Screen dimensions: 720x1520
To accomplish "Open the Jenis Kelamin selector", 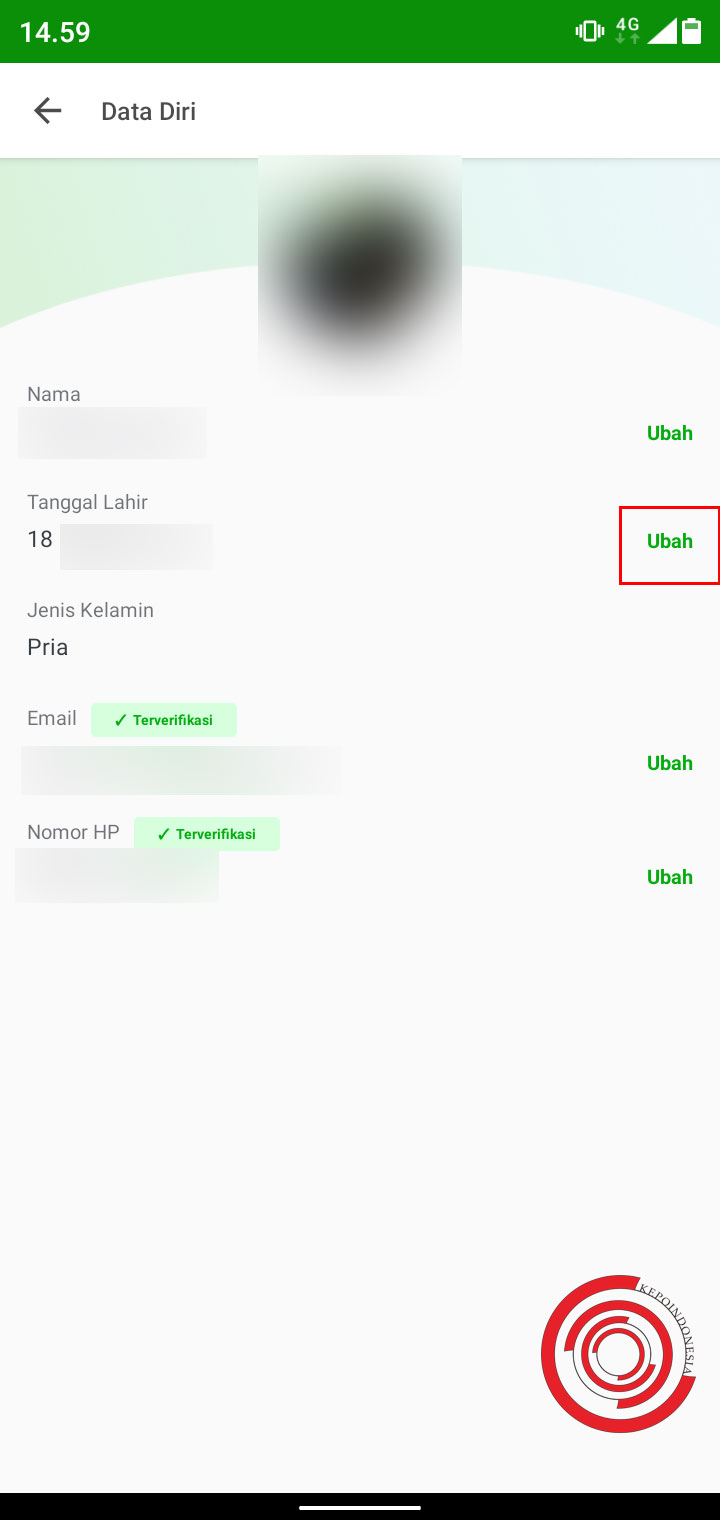I will [x=90, y=610].
